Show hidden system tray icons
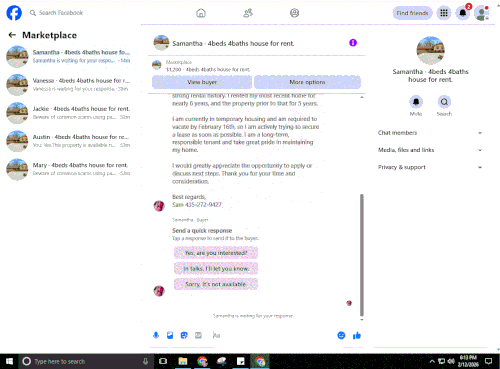The height and width of the screenshot is (369, 500). (432, 361)
